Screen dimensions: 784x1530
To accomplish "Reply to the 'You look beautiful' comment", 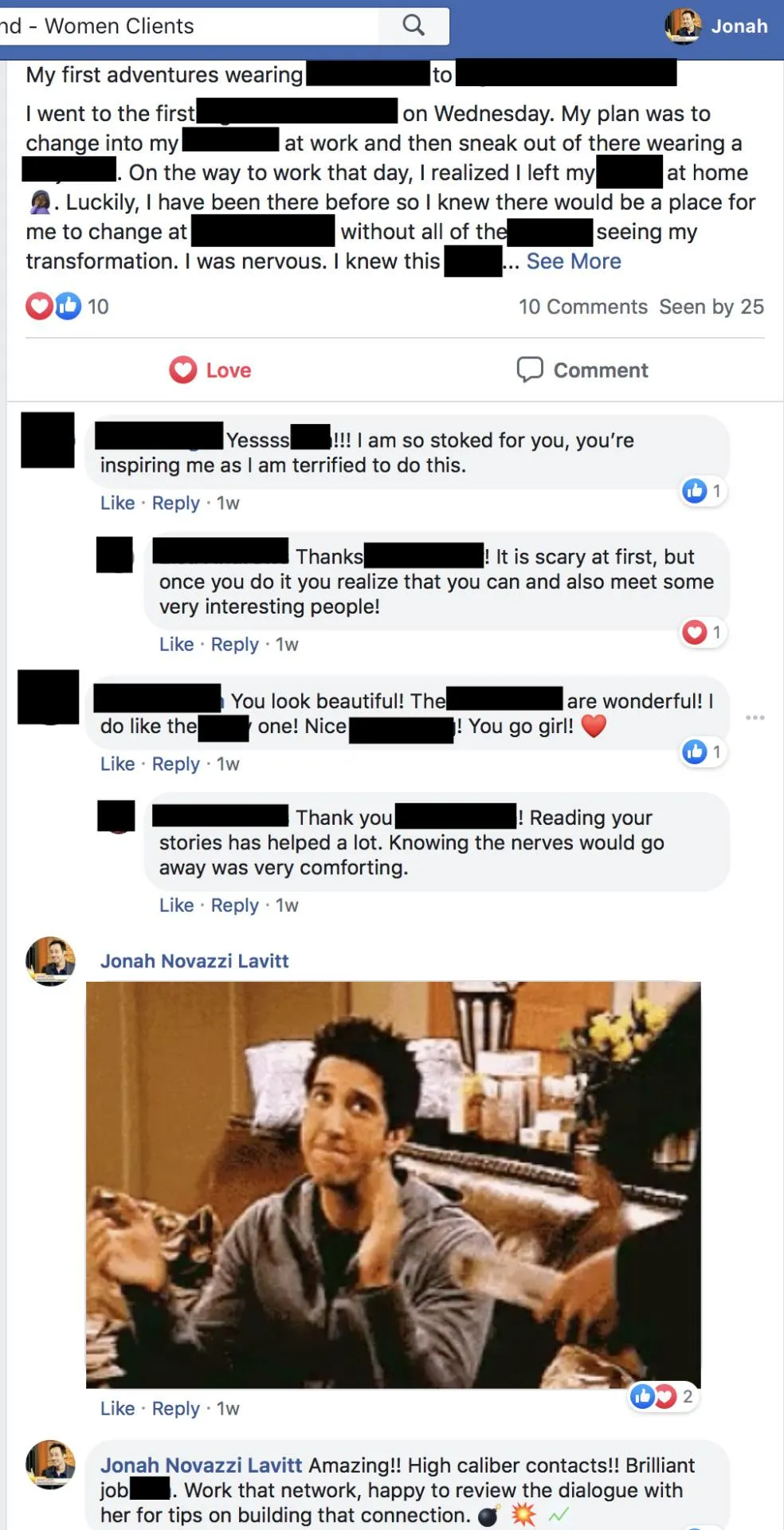I will 175,763.
